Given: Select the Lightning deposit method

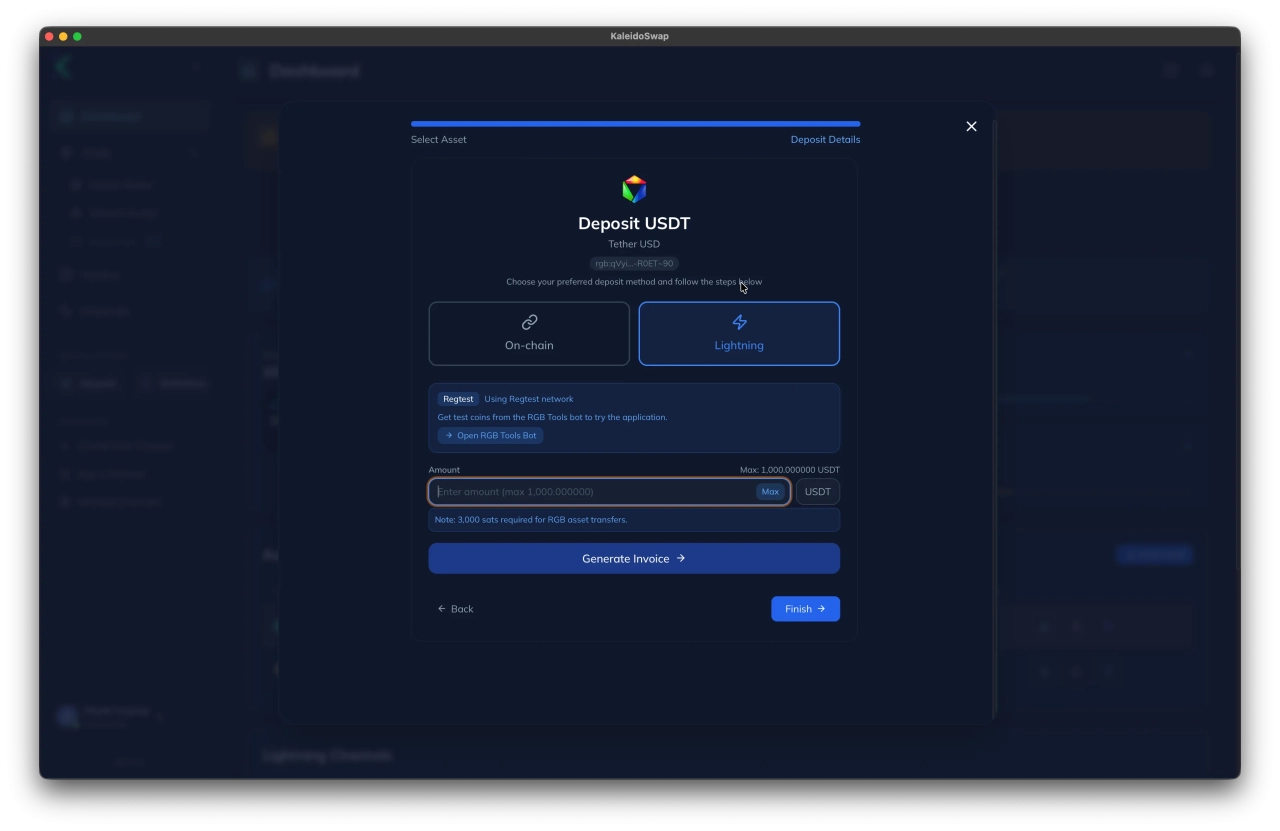Looking at the screenshot, I should pyautogui.click(x=739, y=334).
